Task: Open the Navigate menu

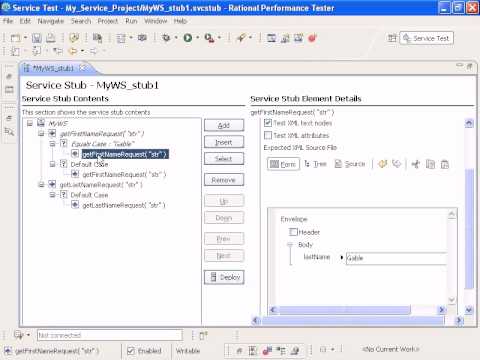Action: pyautogui.click(x=51, y=21)
